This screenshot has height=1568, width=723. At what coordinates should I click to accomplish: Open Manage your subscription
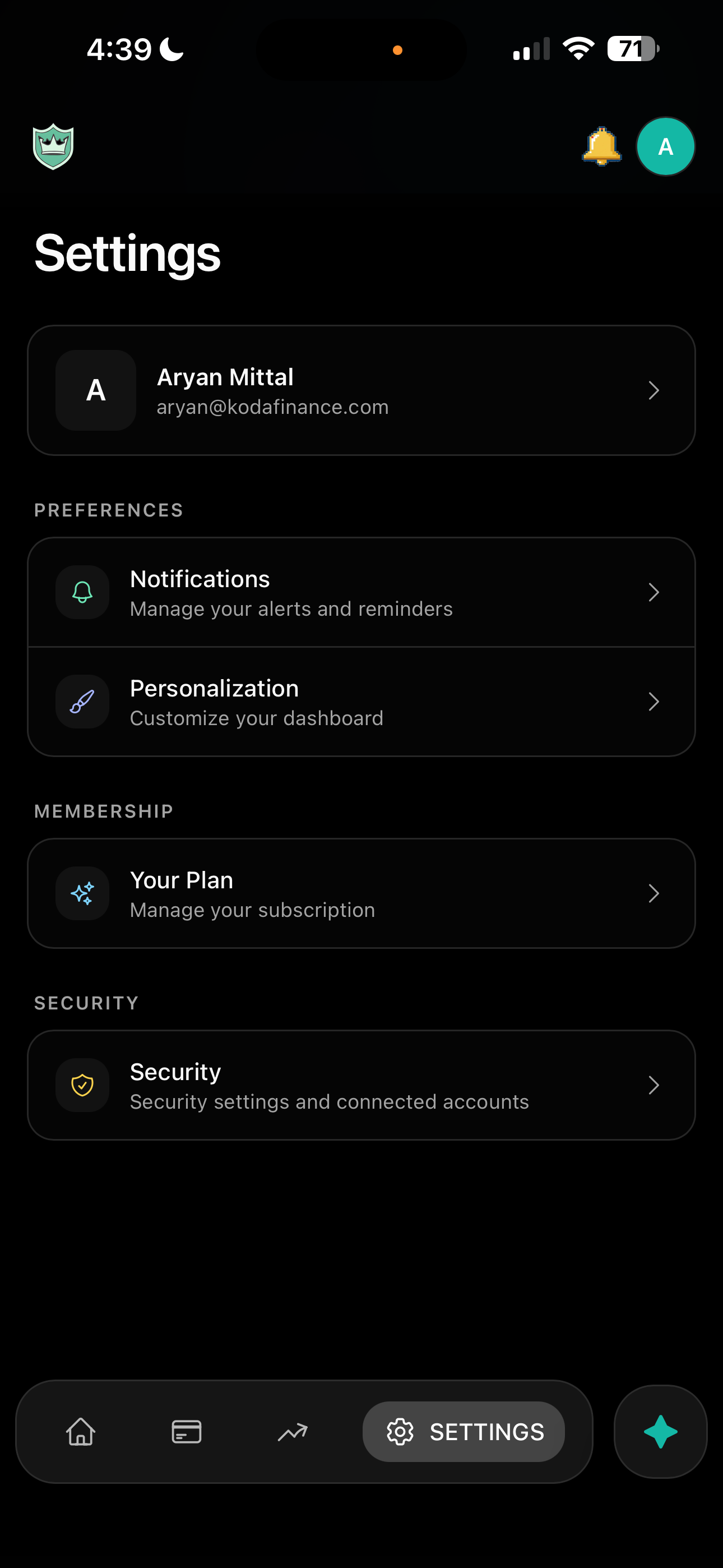(253, 910)
